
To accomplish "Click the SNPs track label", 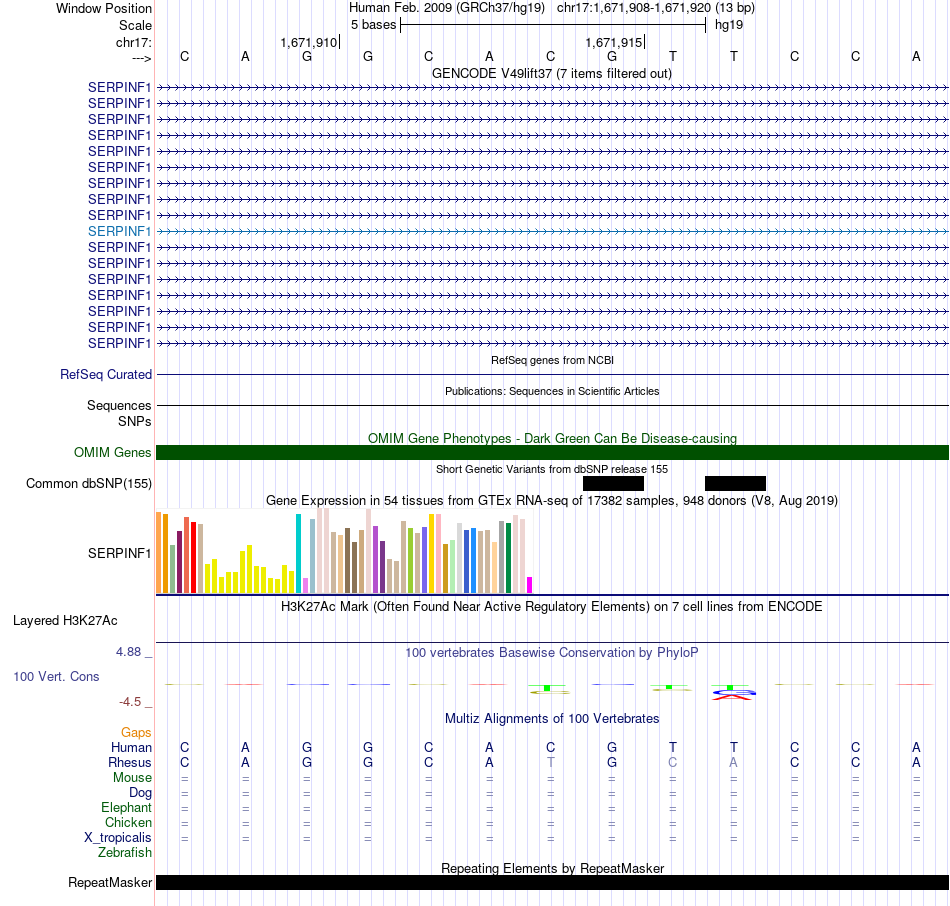I will pyautogui.click(x=135, y=421).
